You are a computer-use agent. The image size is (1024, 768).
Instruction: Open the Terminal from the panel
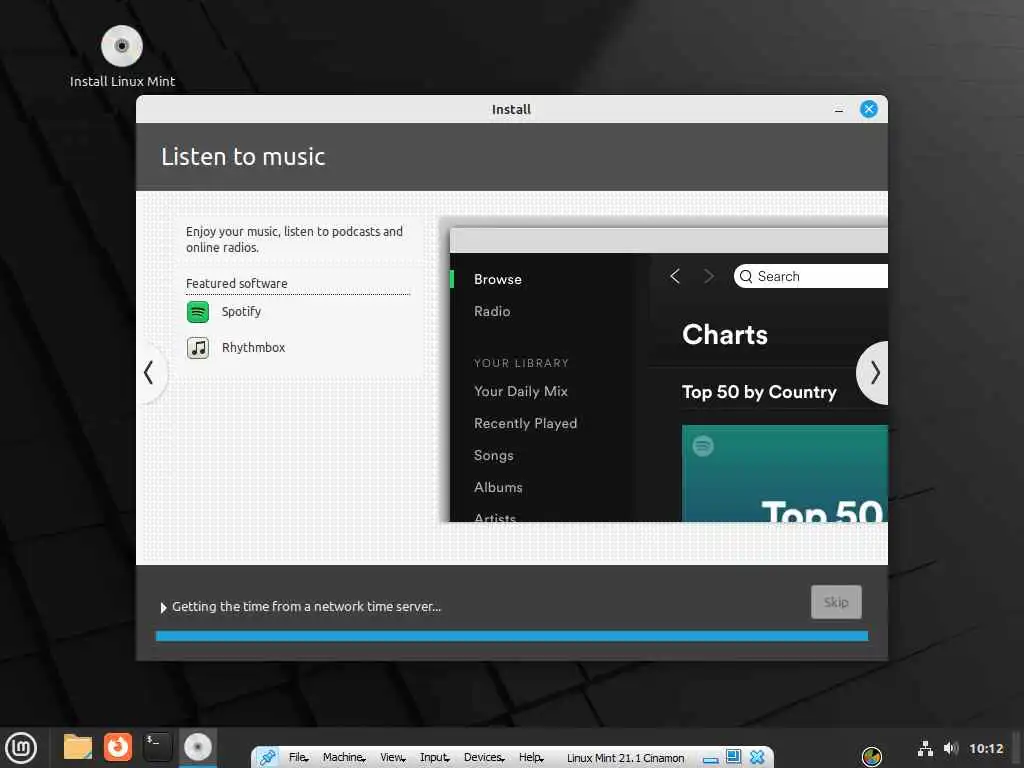click(x=157, y=747)
